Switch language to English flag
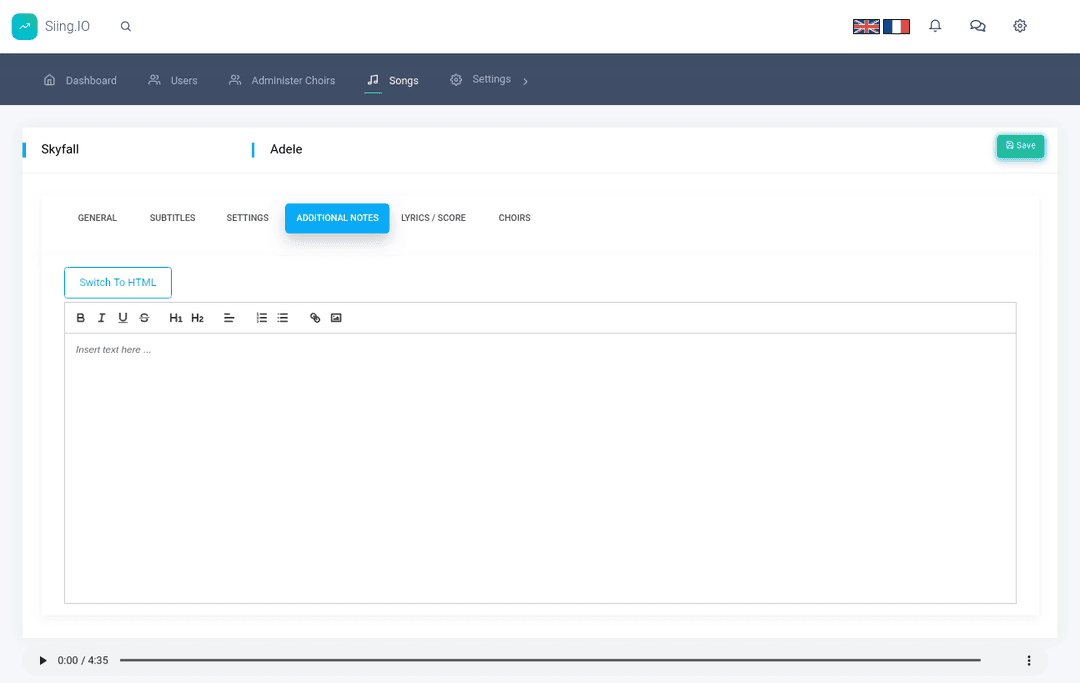The height and width of the screenshot is (683, 1080). tap(866, 26)
